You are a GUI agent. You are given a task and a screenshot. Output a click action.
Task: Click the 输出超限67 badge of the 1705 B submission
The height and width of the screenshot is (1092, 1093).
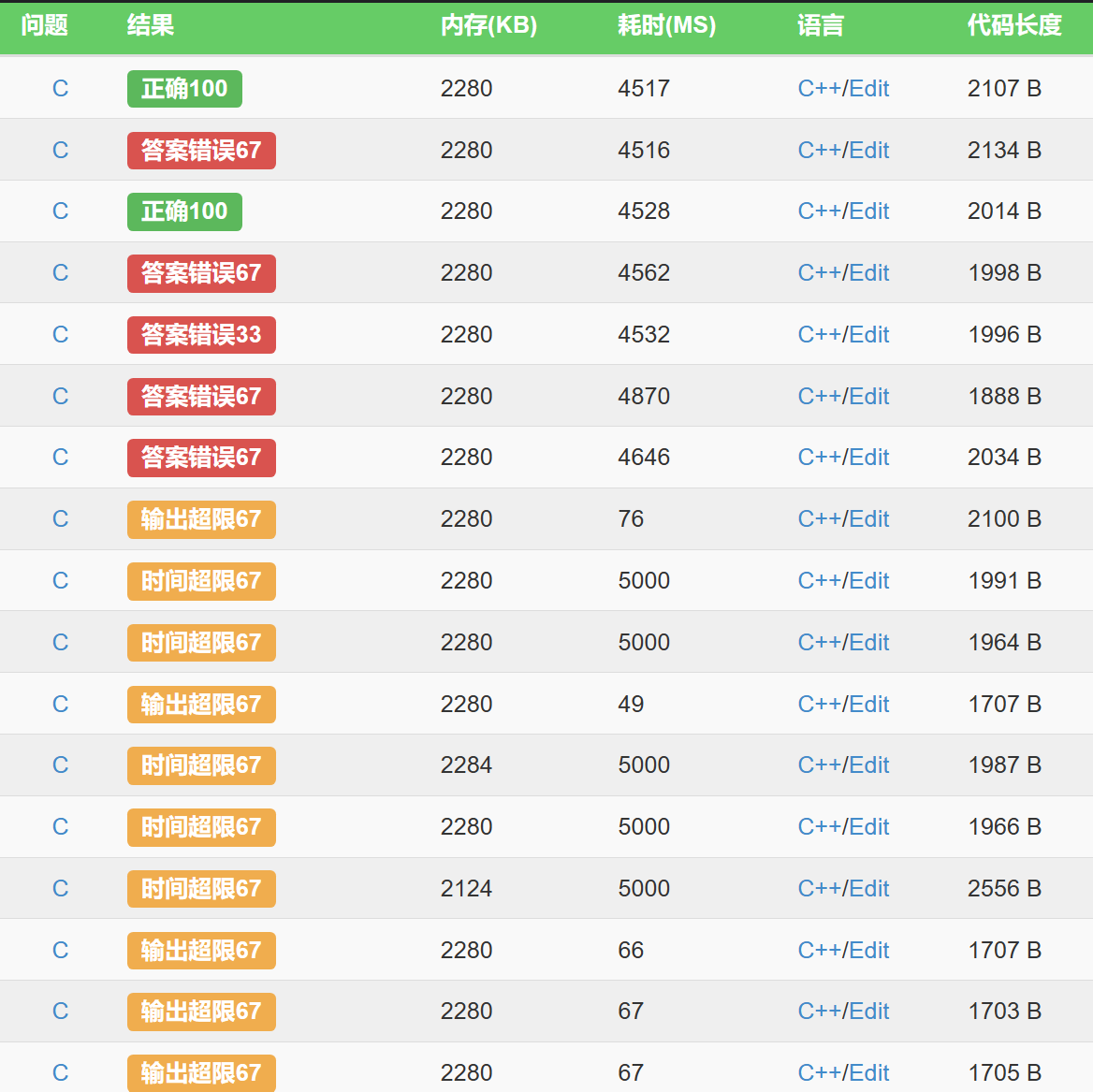point(201,1073)
